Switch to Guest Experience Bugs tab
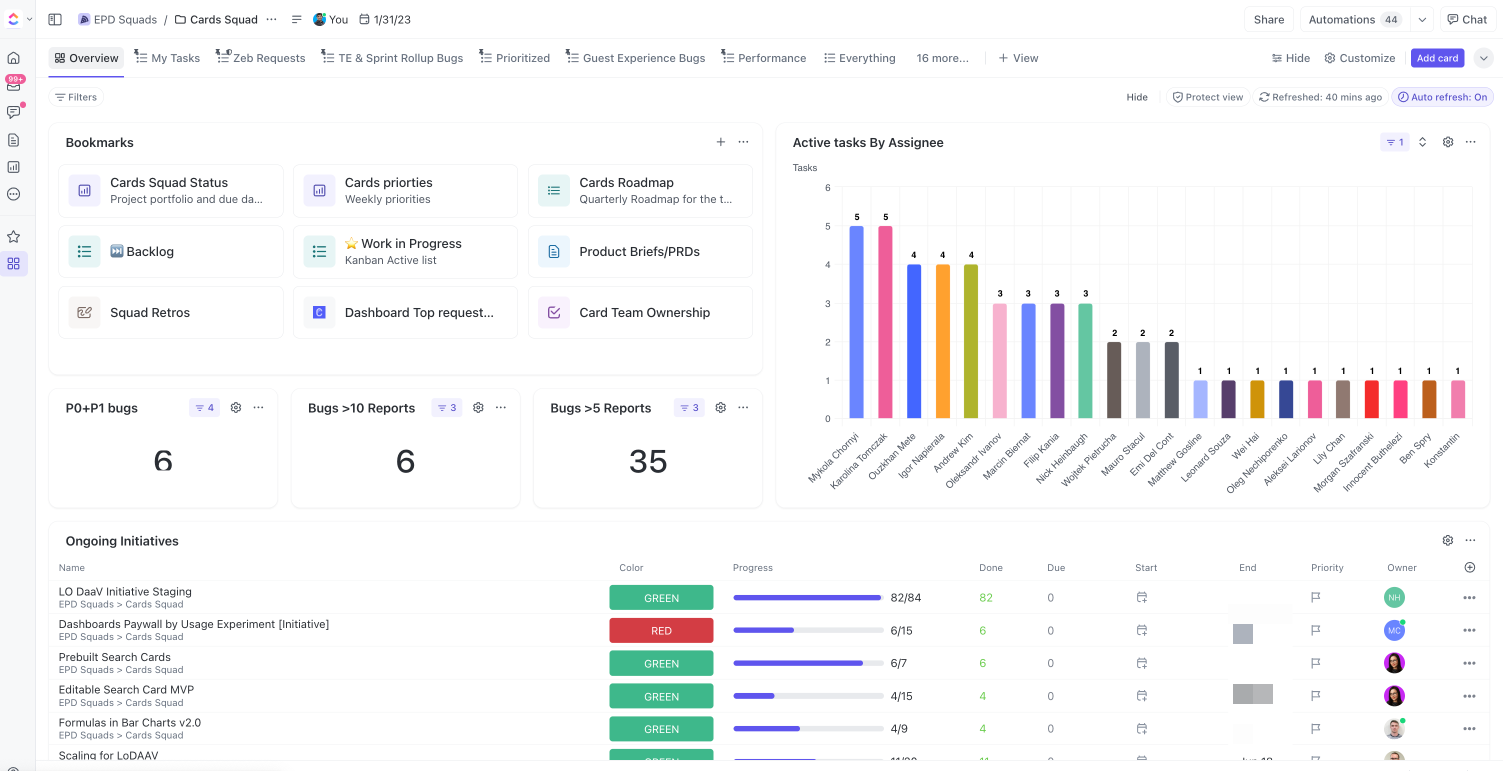The image size is (1512, 771). pos(636,58)
